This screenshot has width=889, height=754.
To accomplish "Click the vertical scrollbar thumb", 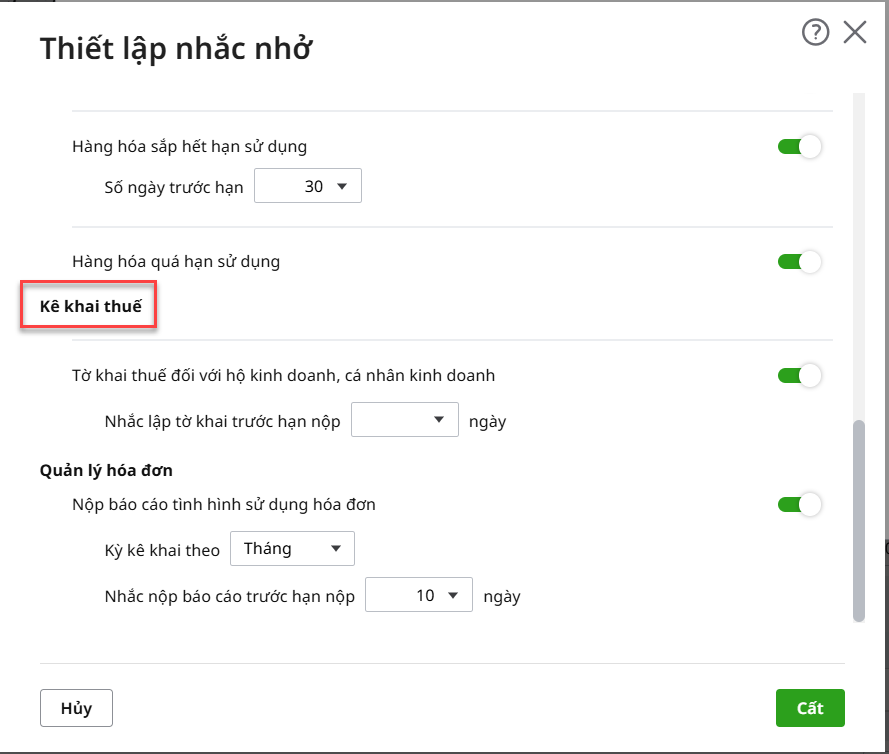I will 858,520.
